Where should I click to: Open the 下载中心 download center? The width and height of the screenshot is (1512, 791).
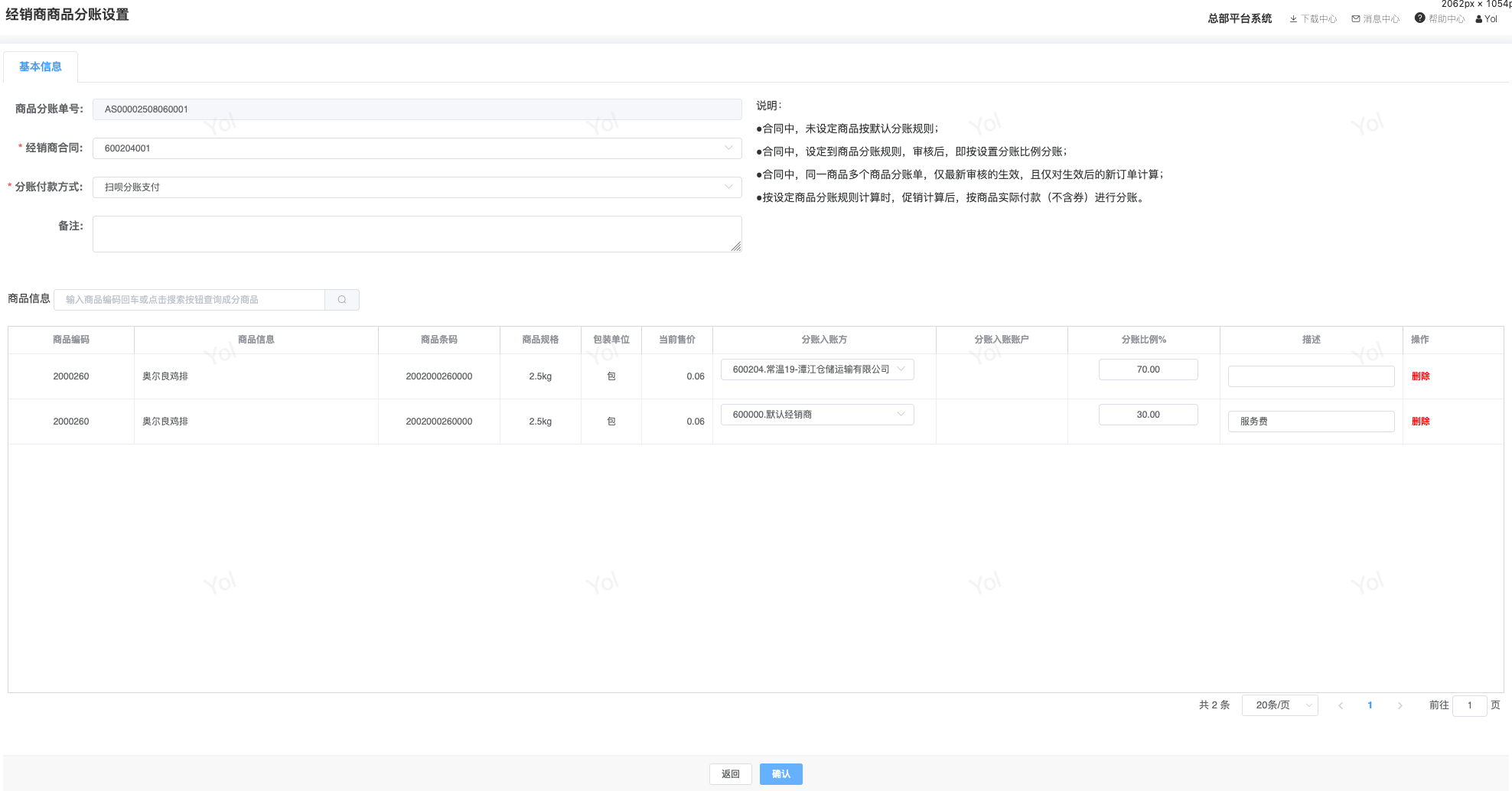click(x=1313, y=19)
